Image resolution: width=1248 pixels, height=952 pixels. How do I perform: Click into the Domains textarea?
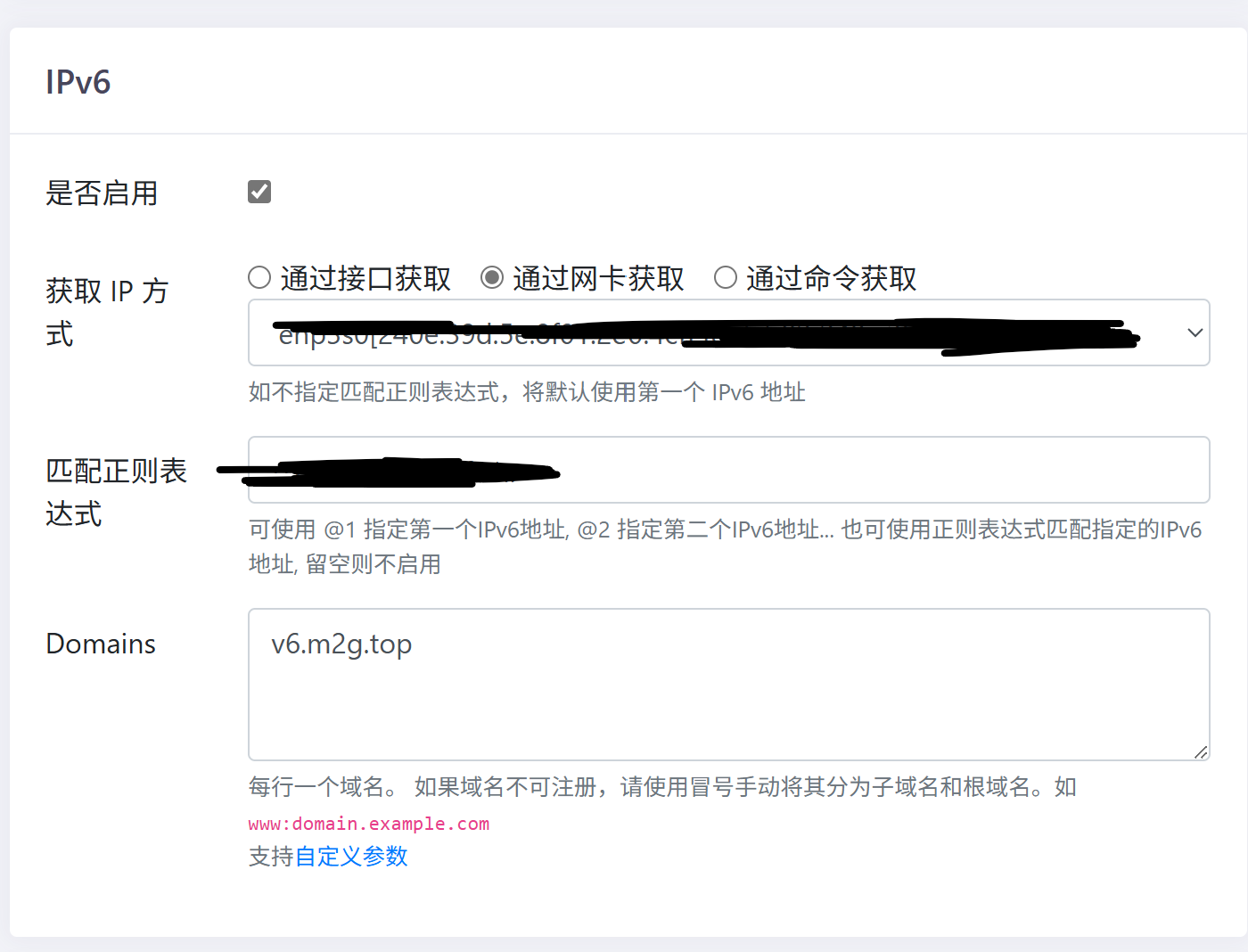[728, 685]
